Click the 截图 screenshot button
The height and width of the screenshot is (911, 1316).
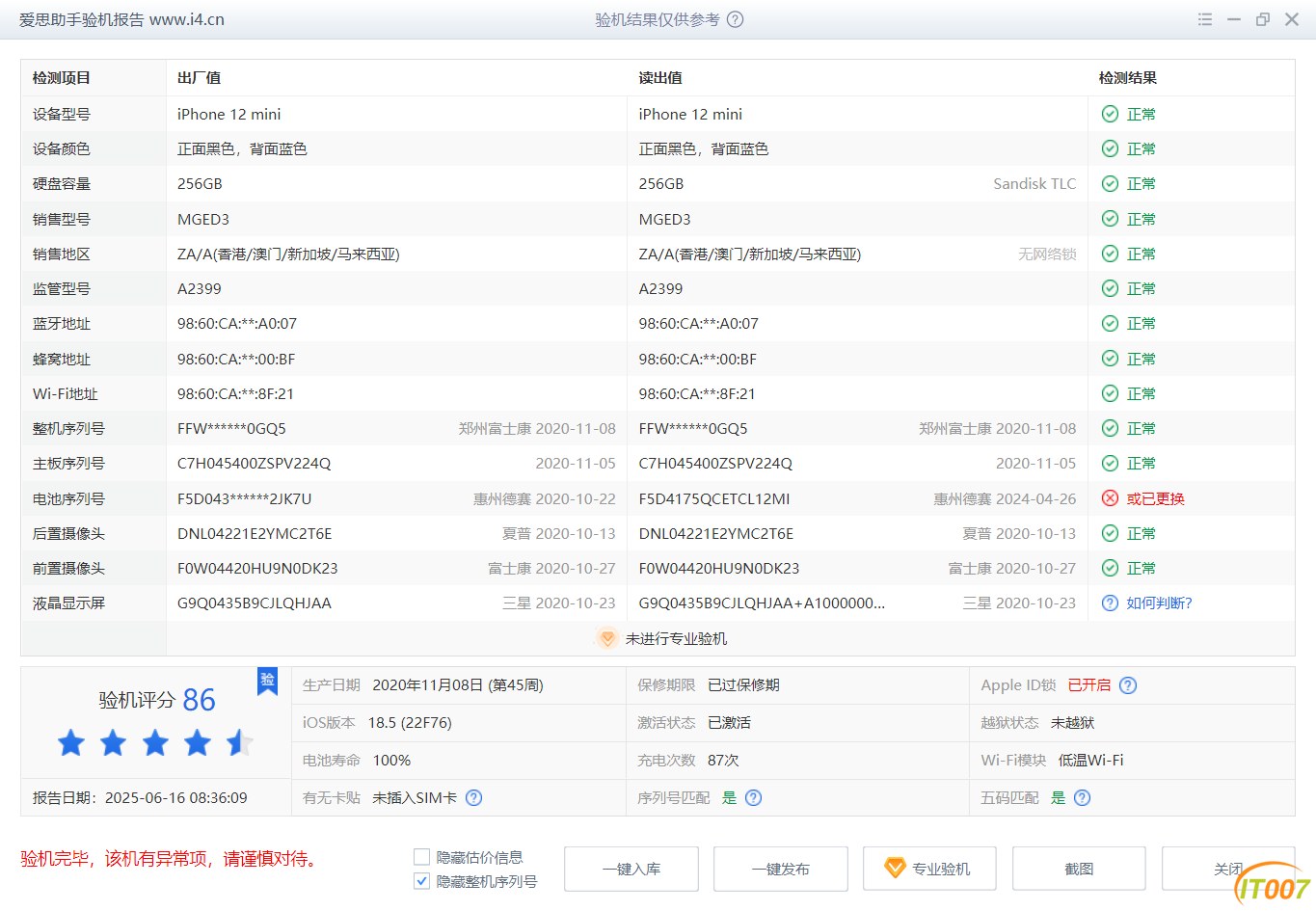click(1079, 869)
